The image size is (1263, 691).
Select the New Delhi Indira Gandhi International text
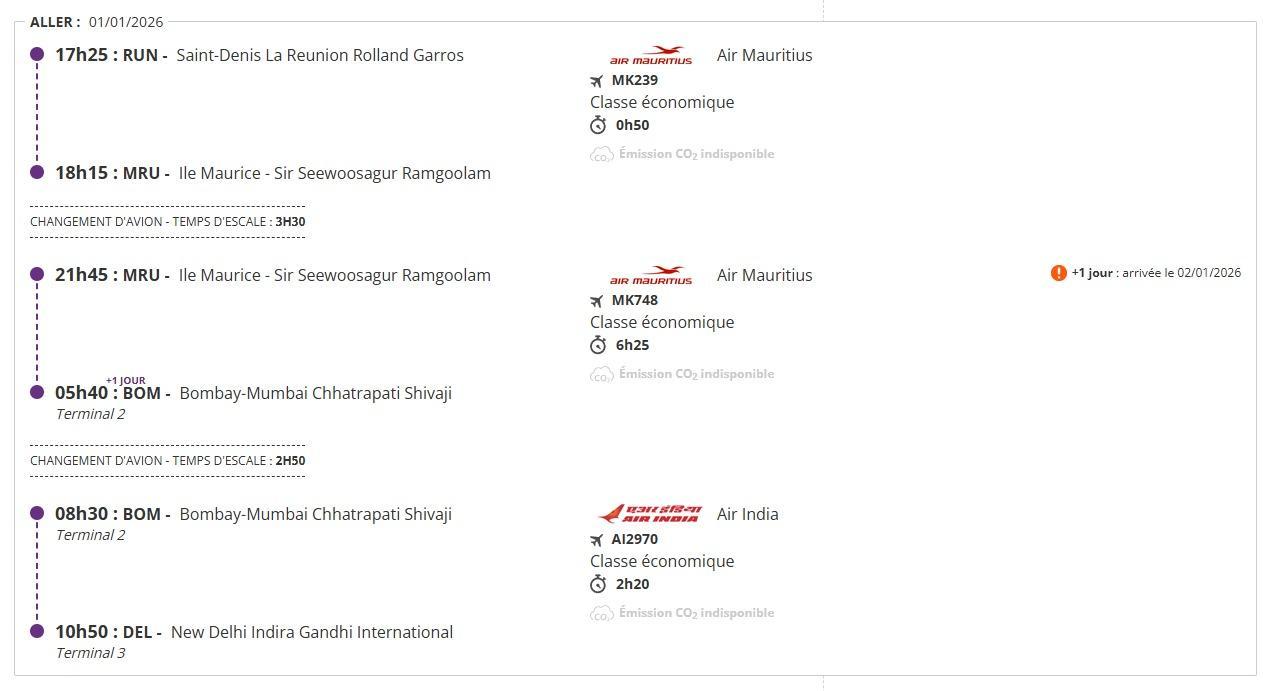pos(311,632)
